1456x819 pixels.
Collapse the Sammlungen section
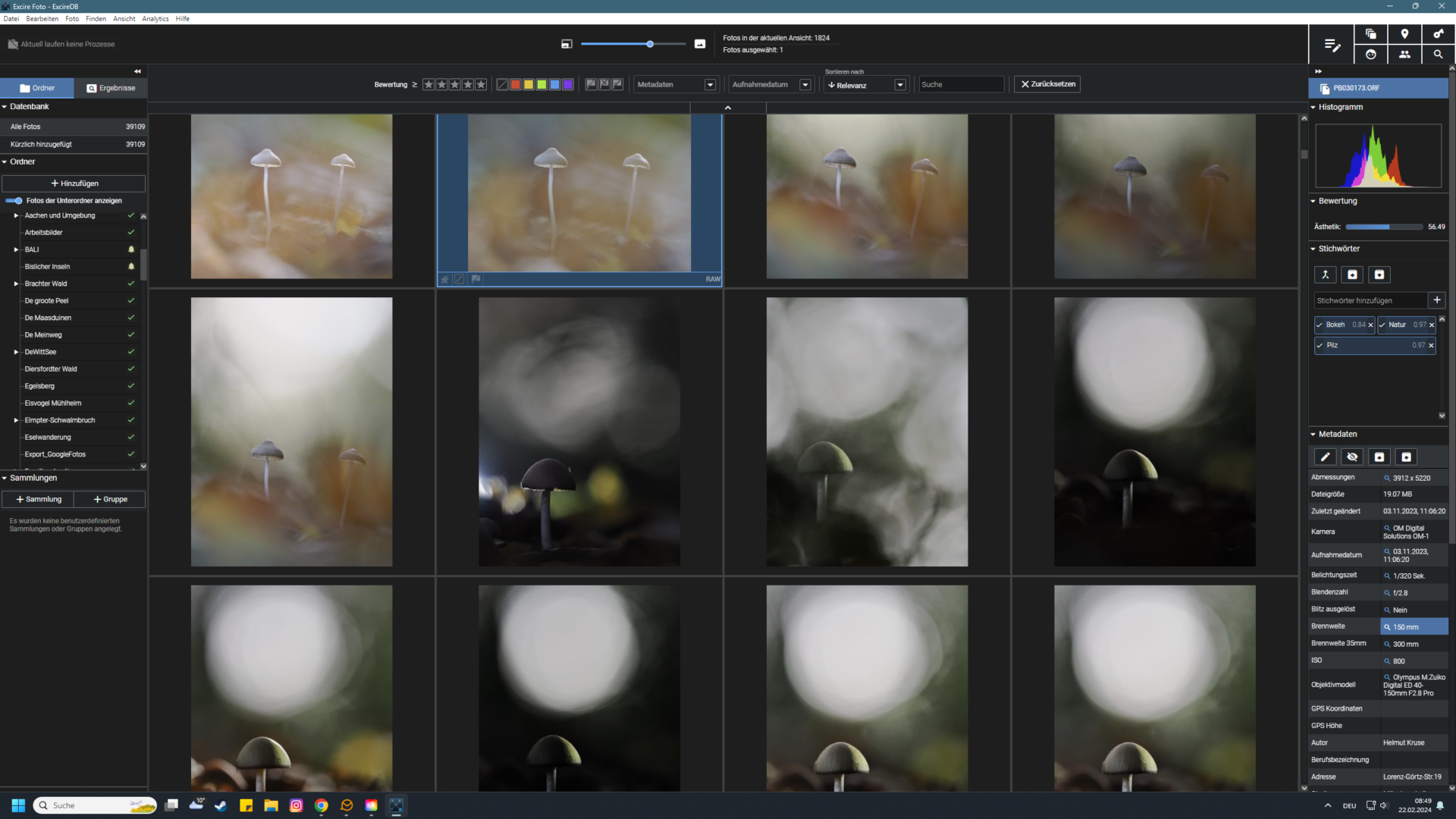click(x=5, y=479)
